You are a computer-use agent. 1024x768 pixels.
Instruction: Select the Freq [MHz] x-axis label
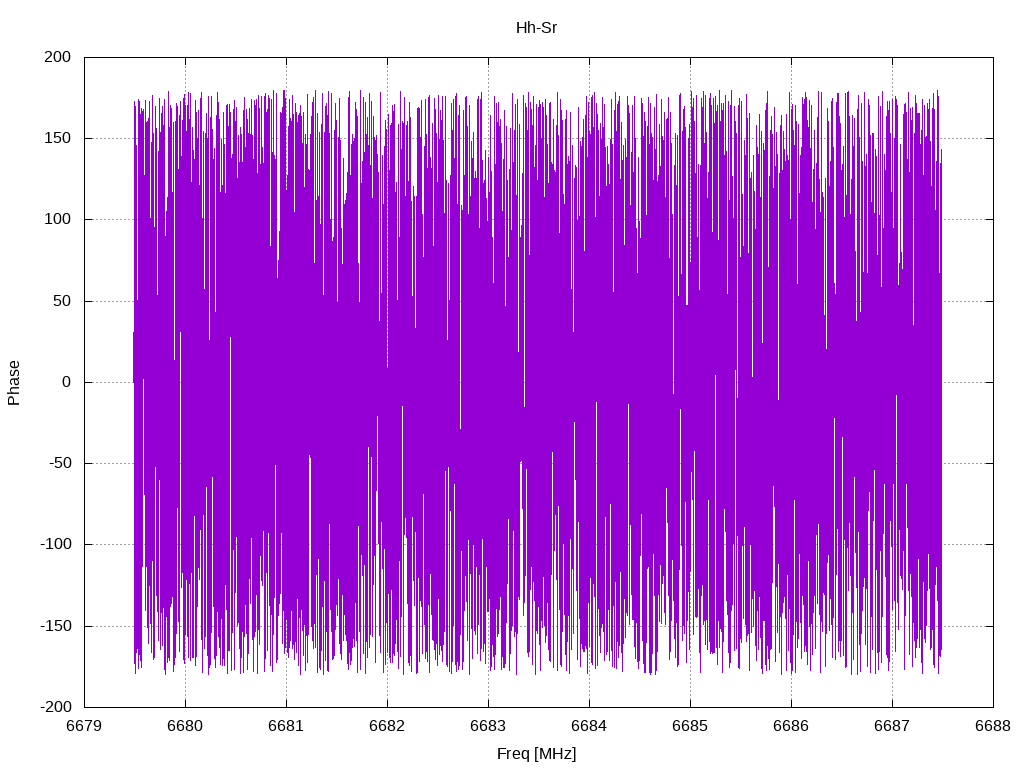[536, 754]
